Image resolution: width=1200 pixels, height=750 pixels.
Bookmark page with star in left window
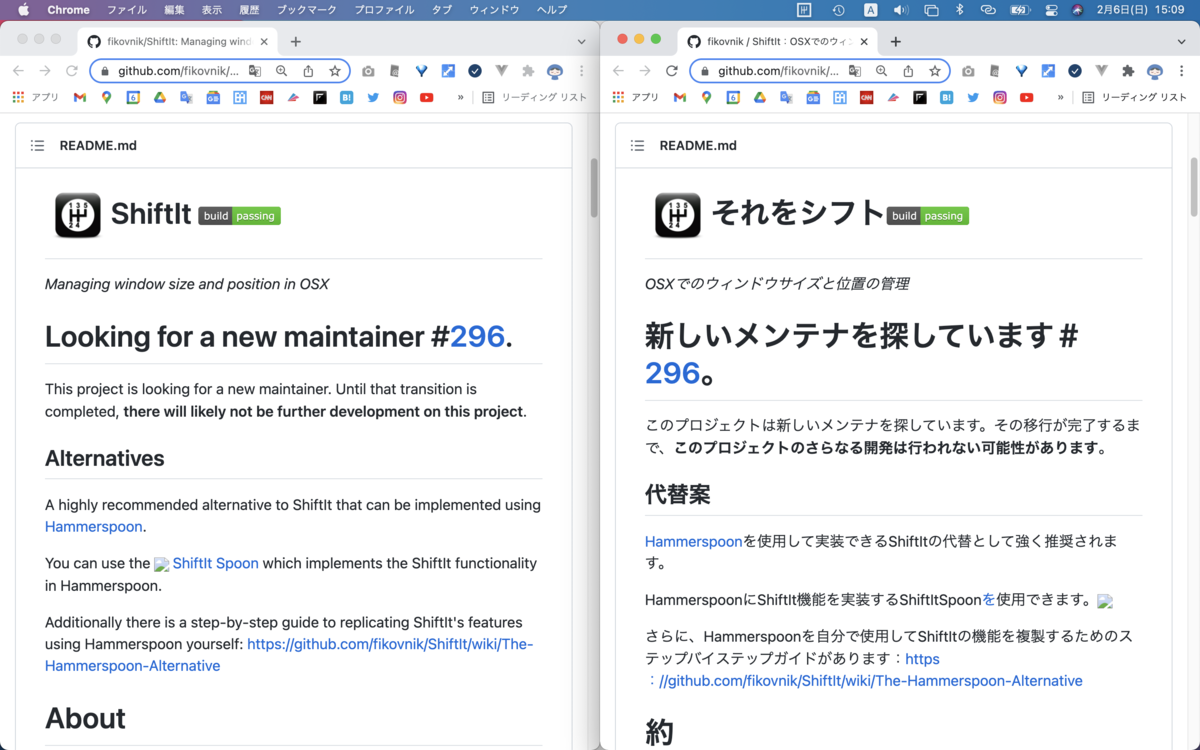coord(335,71)
